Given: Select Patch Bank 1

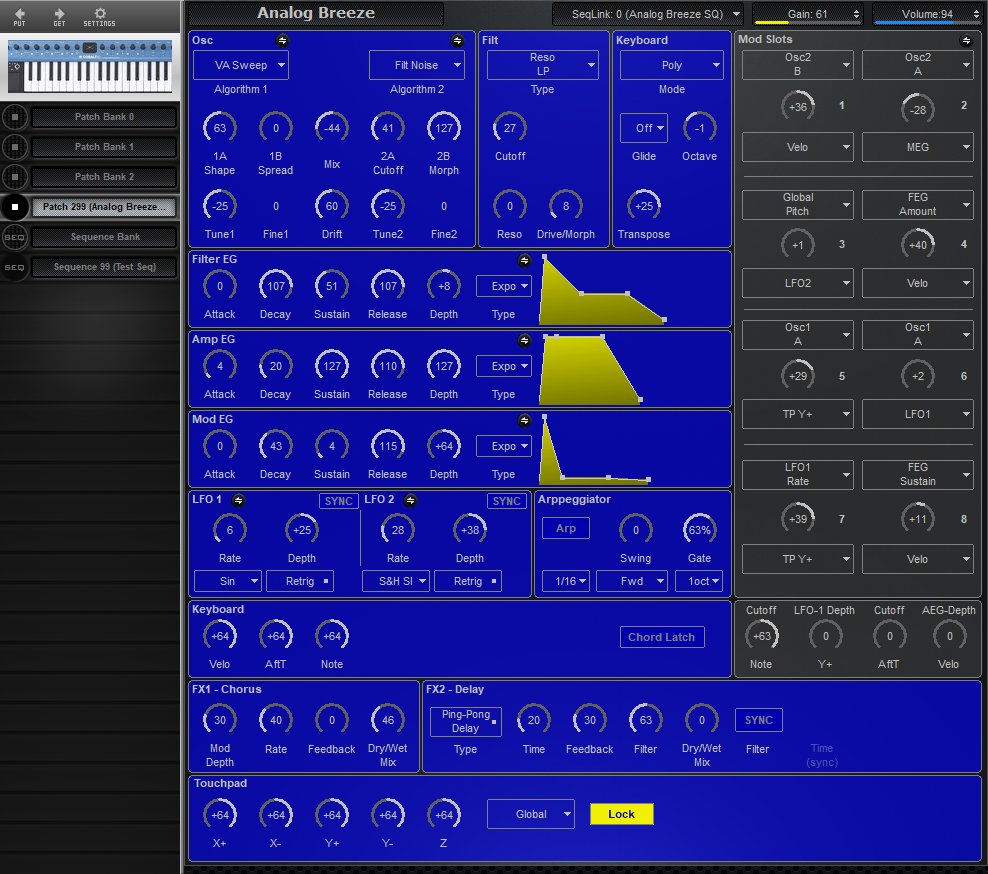Looking at the screenshot, I should click(105, 147).
